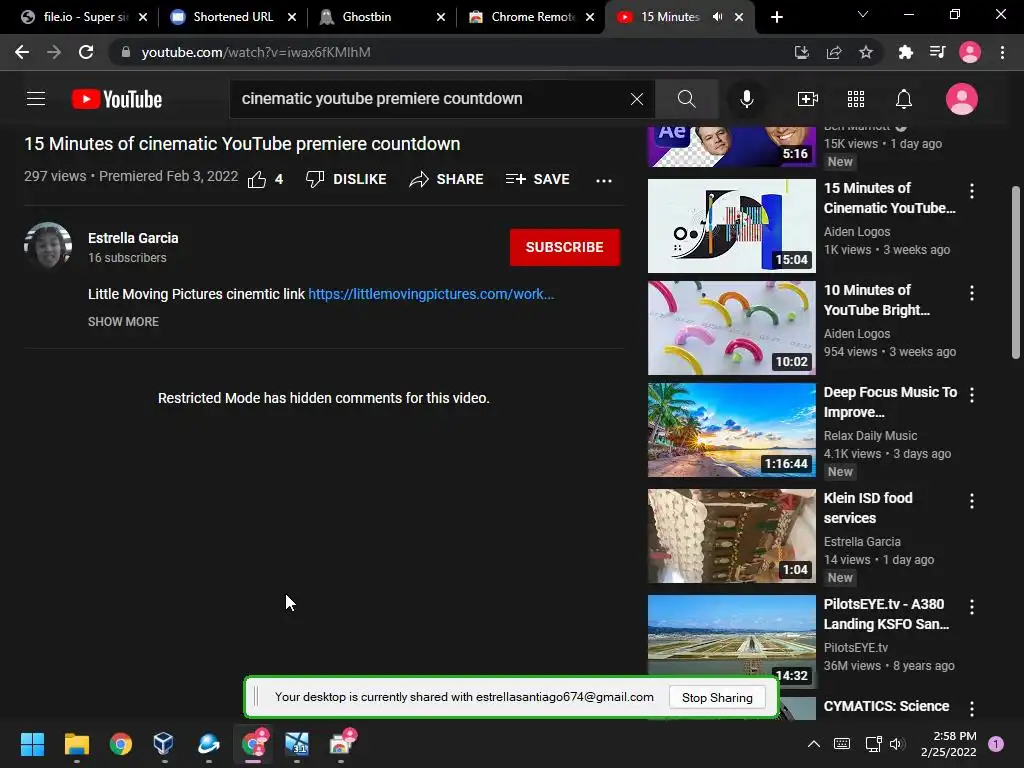Click Relax Daily Music channel name
This screenshot has width=1024, height=768.
tap(871, 436)
